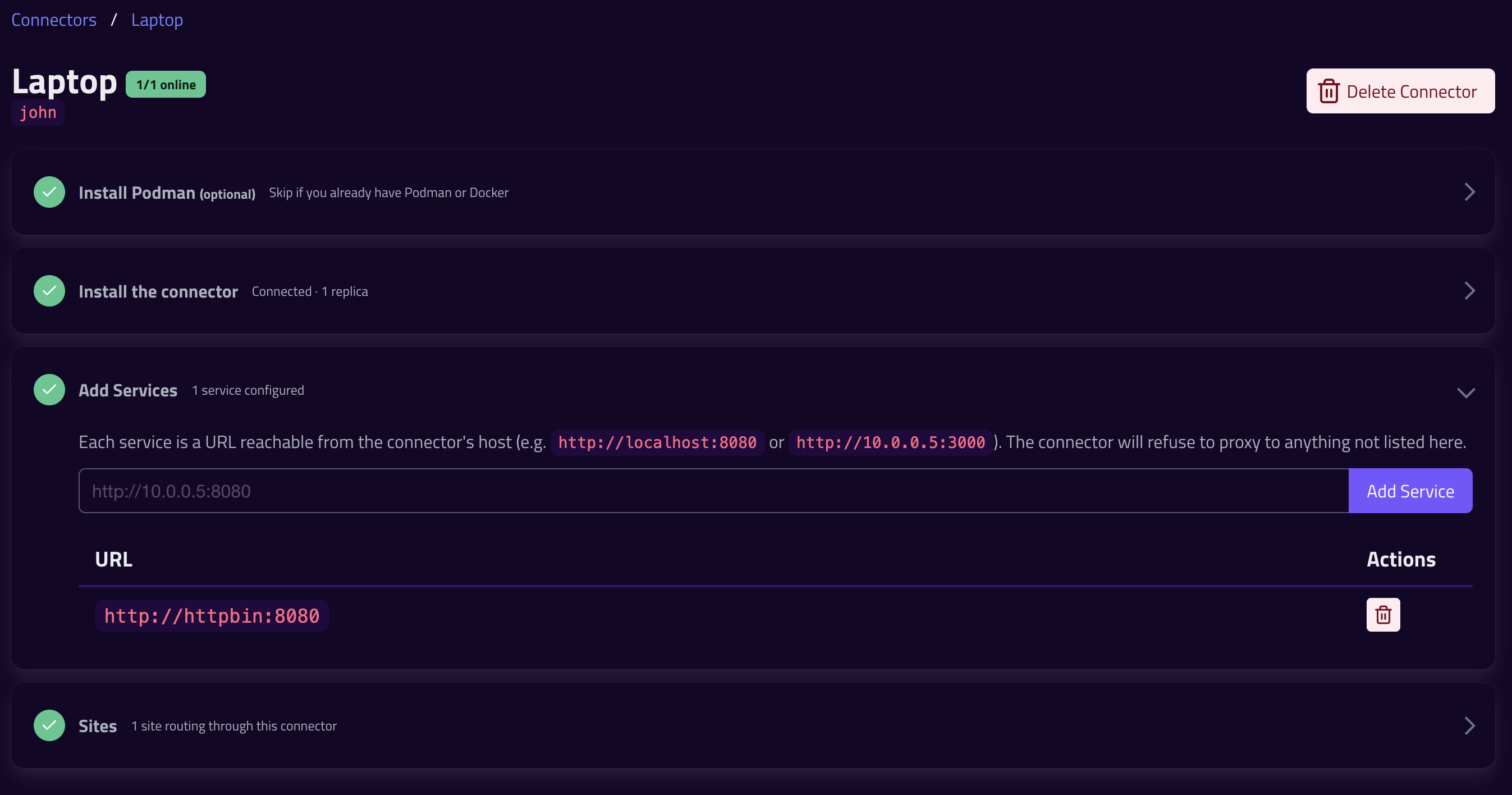
Task: Click the '1 service configured' text
Action: [248, 390]
